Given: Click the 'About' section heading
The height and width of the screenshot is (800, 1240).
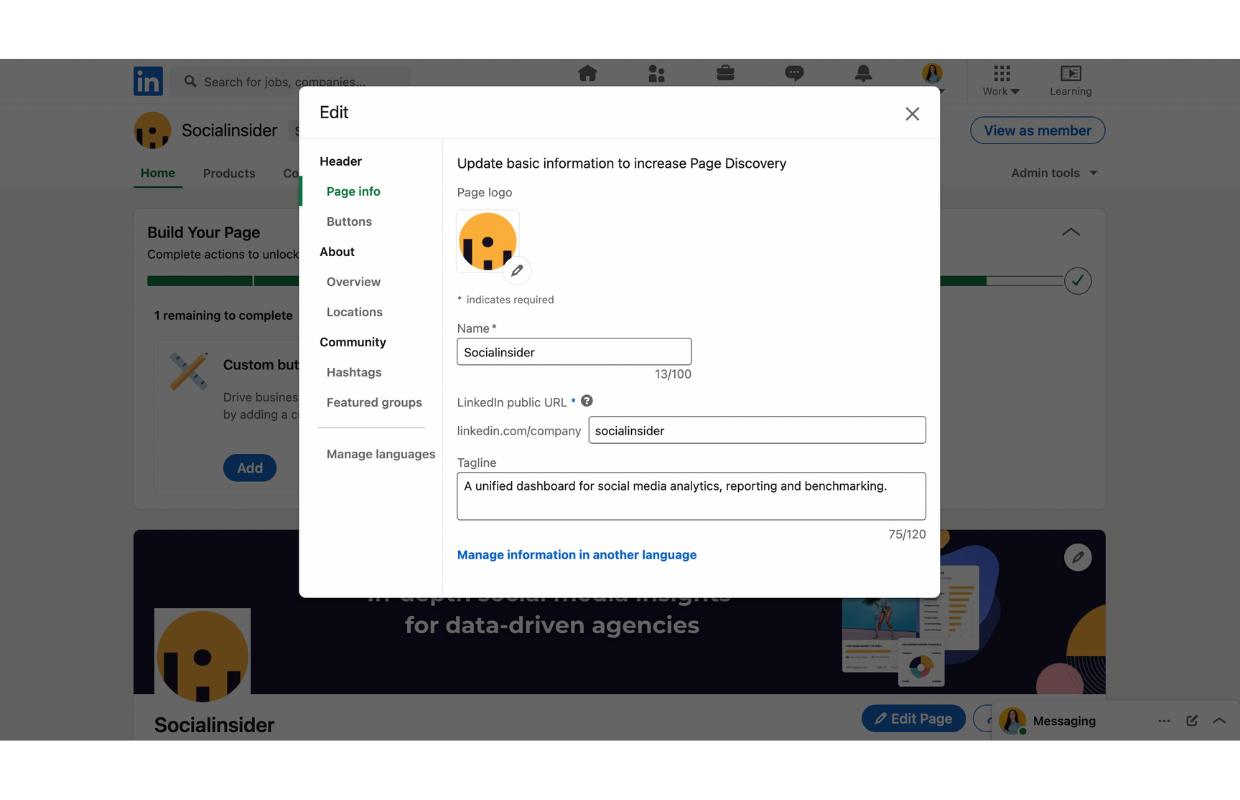Looking at the screenshot, I should coord(337,252).
